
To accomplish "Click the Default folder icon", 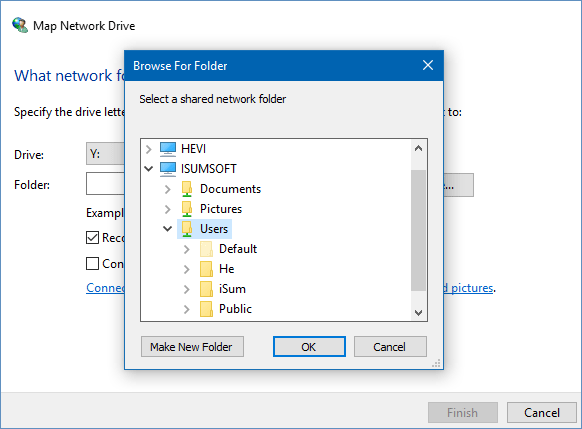I will pos(206,249).
